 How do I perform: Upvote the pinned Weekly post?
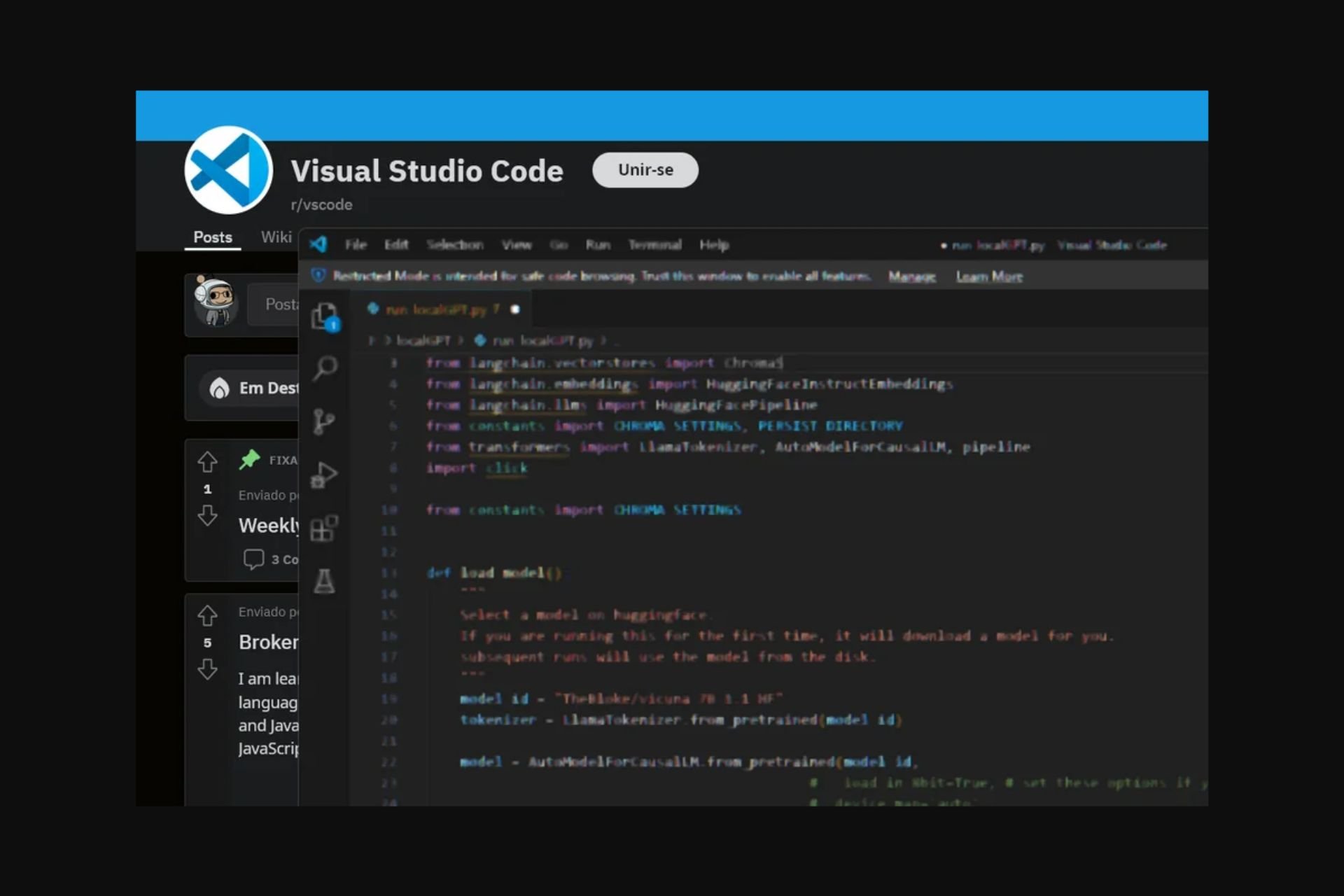pos(207,462)
